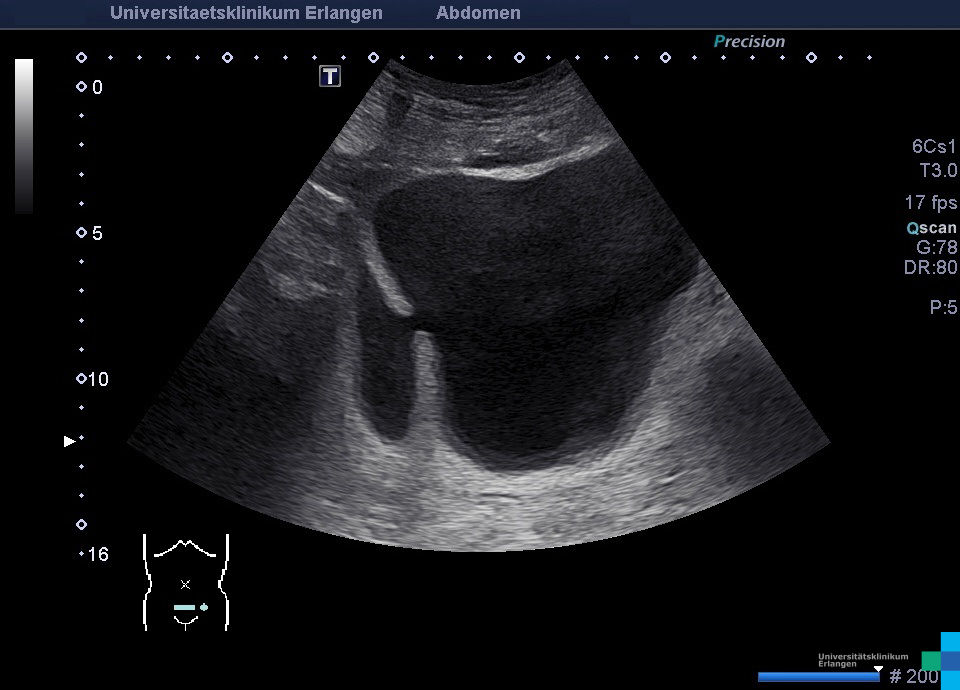This screenshot has width=960, height=690.
Task: Select the Abdomen preset label
Action: [x=478, y=13]
